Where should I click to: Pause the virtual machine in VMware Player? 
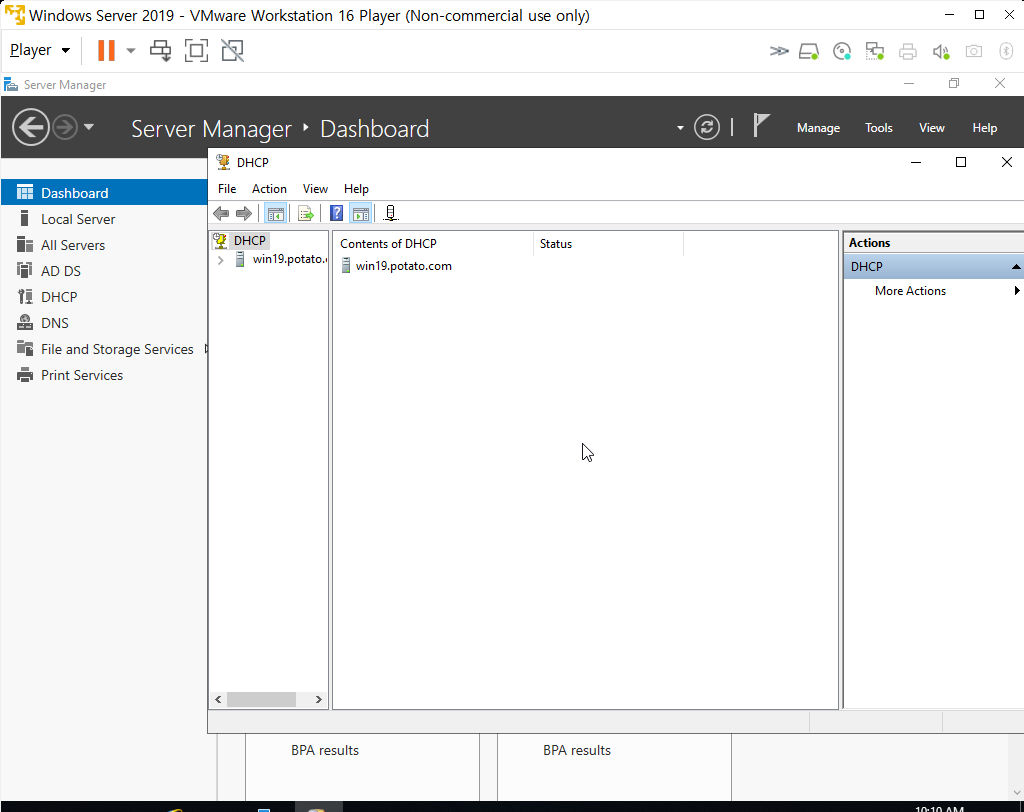point(106,50)
